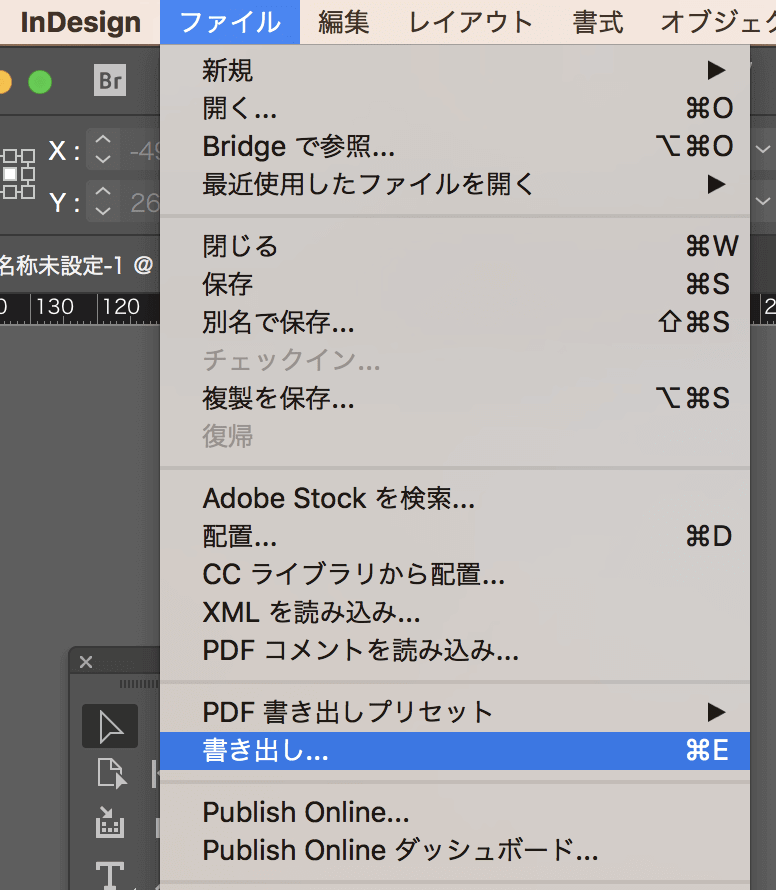The height and width of the screenshot is (890, 776).
Task: Open the レイアウト menu
Action: coord(469,22)
